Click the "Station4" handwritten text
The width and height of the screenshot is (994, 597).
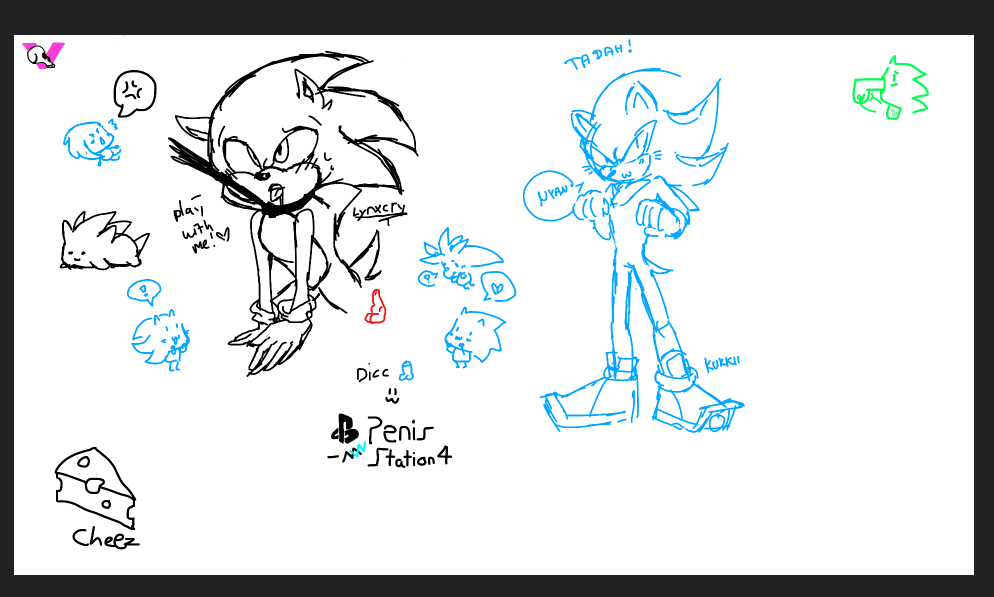click(x=410, y=457)
